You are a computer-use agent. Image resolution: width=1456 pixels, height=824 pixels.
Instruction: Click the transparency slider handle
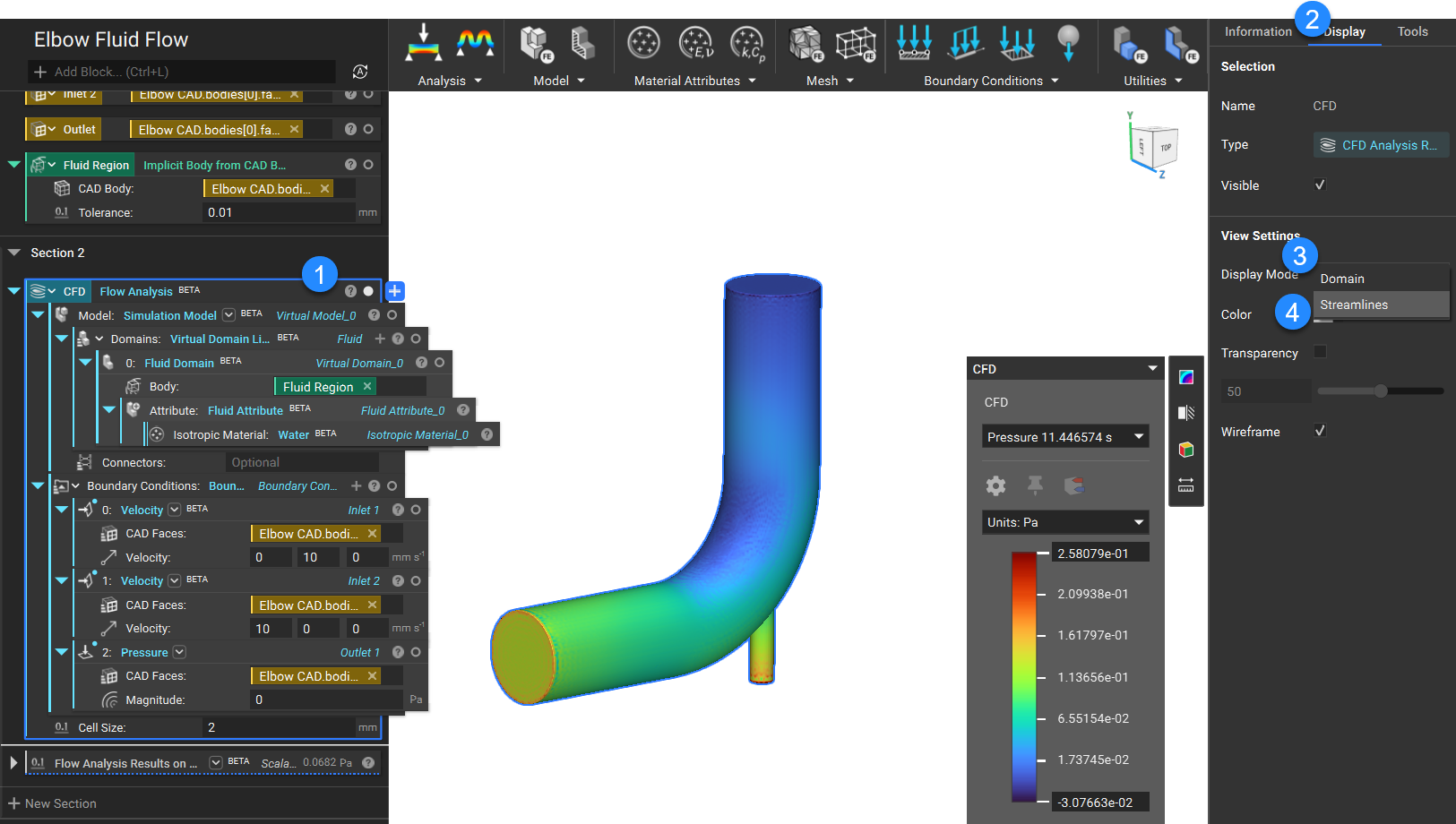[1381, 391]
